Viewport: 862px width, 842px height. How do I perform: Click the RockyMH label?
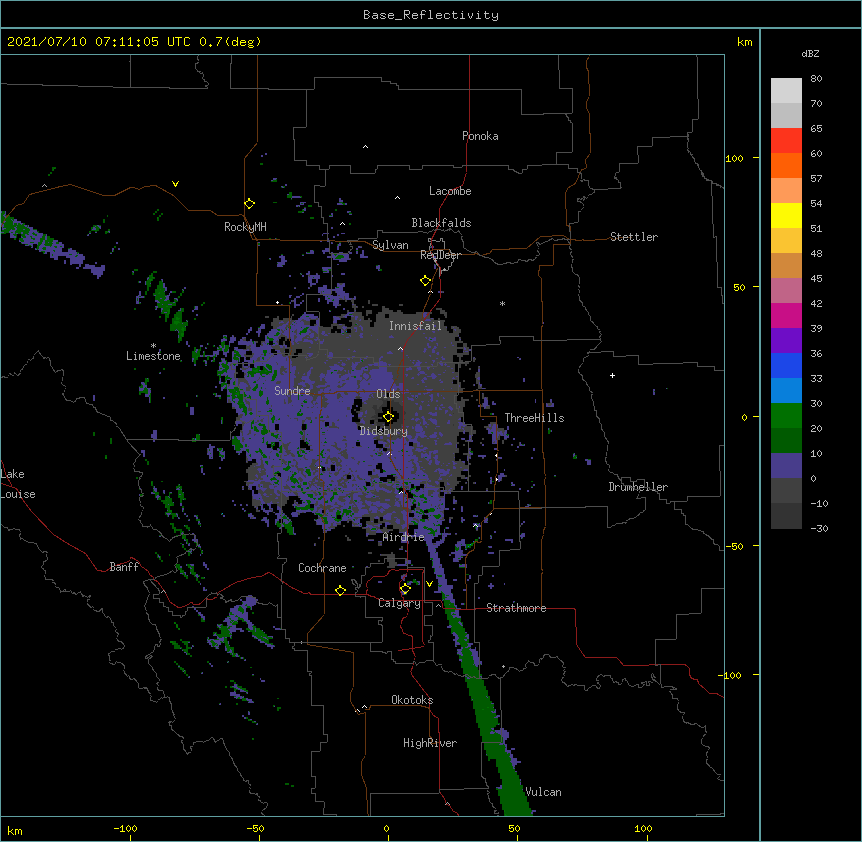click(245, 227)
